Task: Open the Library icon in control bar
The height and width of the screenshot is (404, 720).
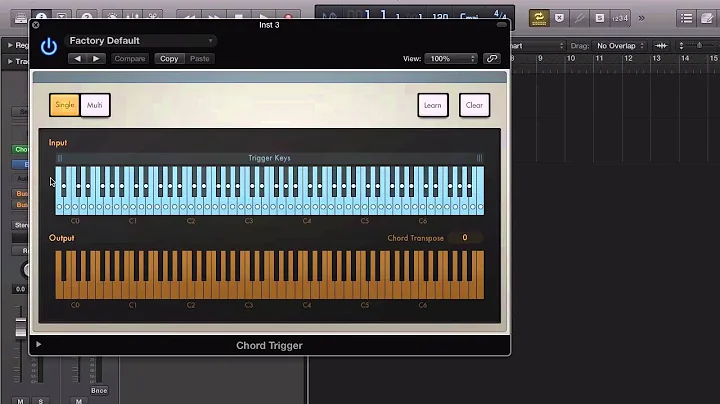Action: coord(21,17)
